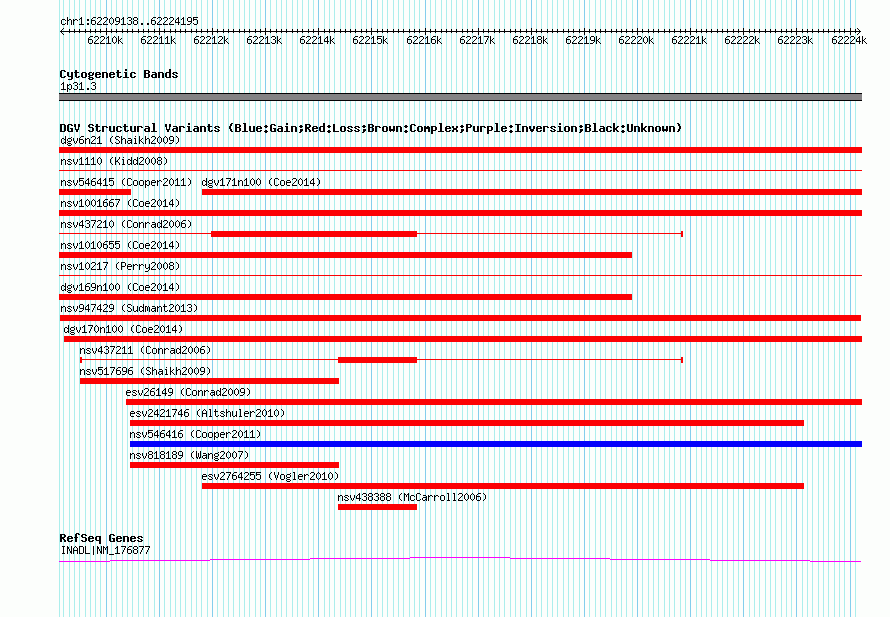Click the nsv818189 (Wang2007) label
The height and width of the screenshot is (617, 890).
tap(189, 455)
